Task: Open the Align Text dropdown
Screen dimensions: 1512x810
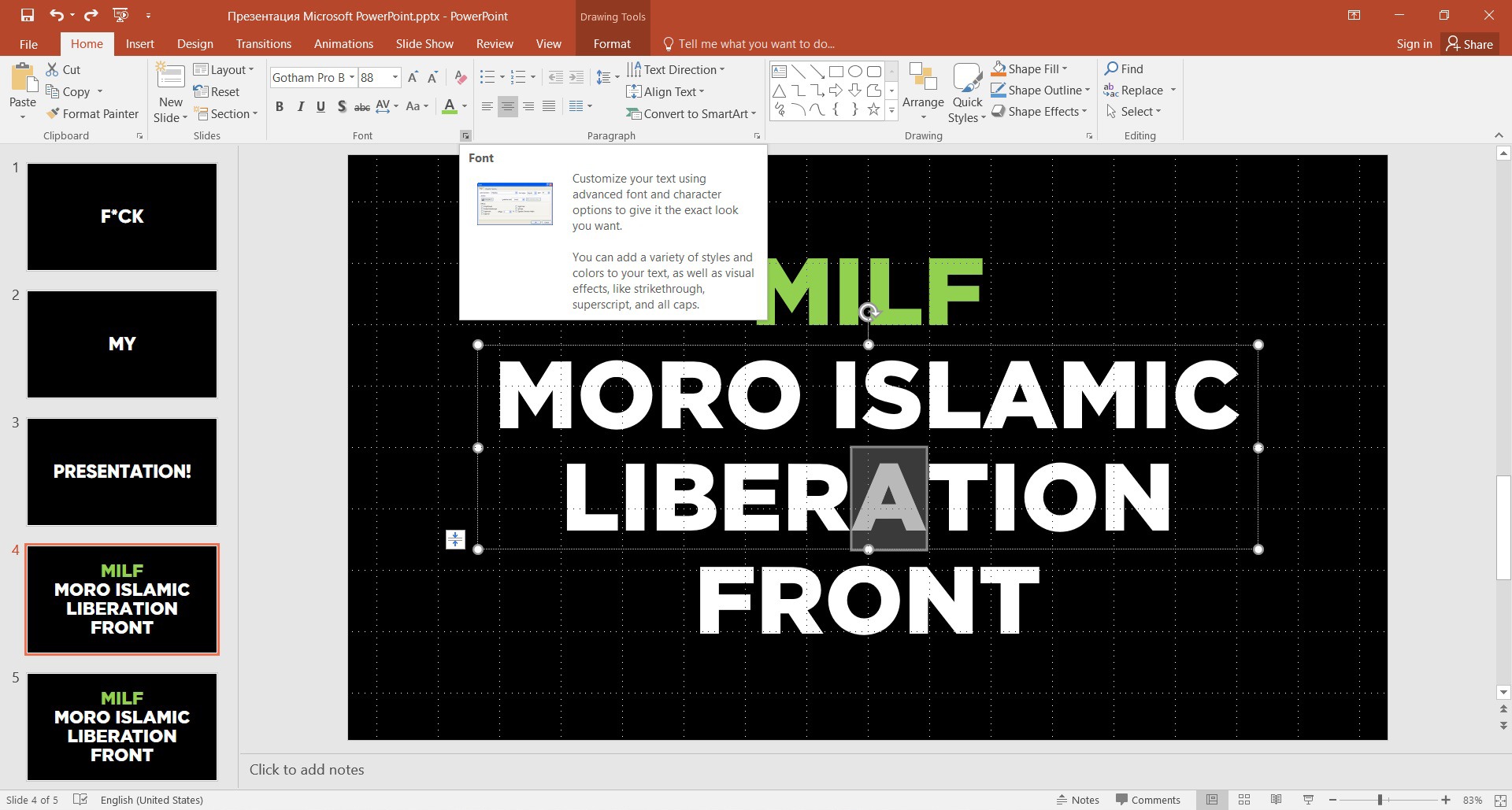Action: pos(665,91)
